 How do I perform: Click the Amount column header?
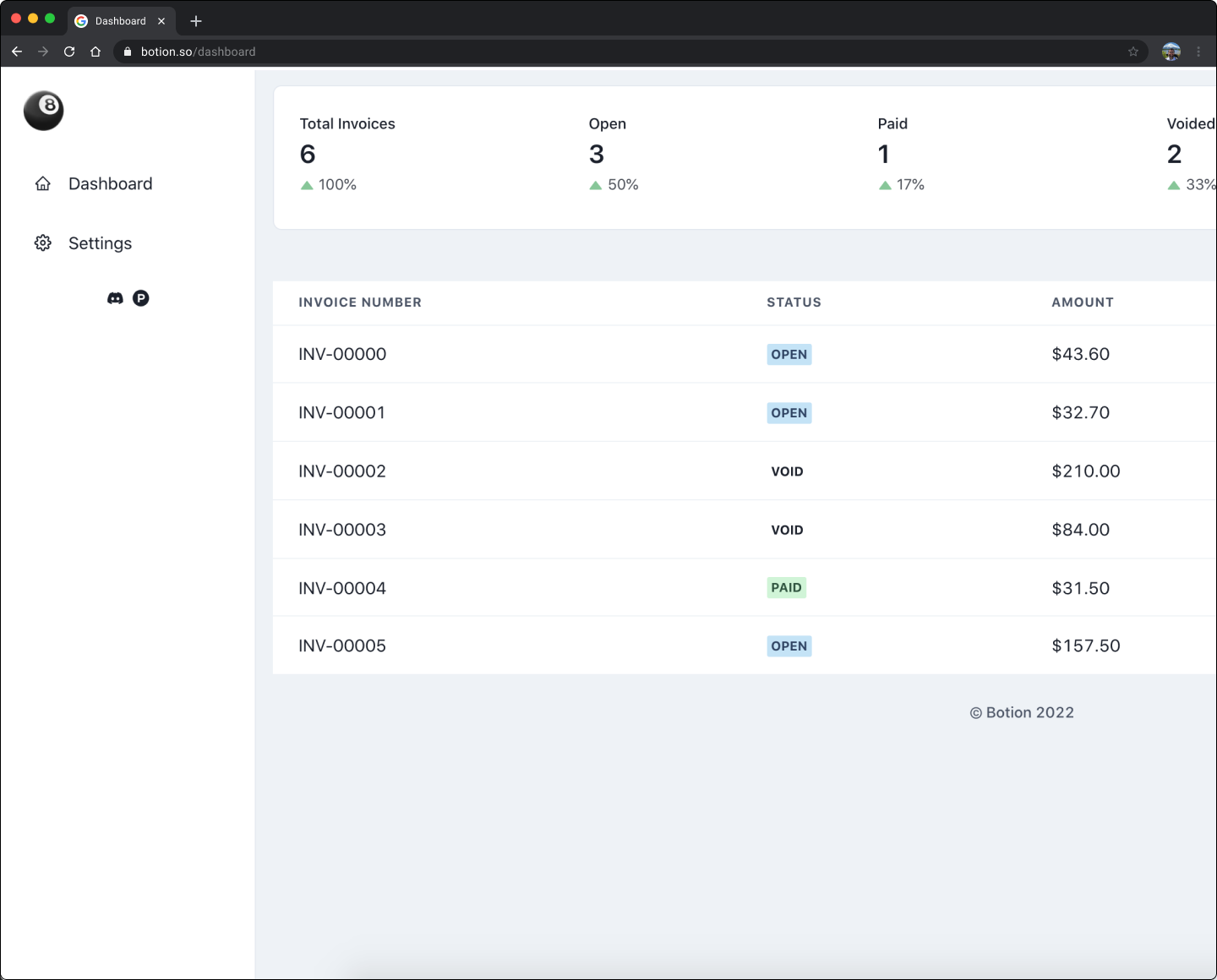1082,302
